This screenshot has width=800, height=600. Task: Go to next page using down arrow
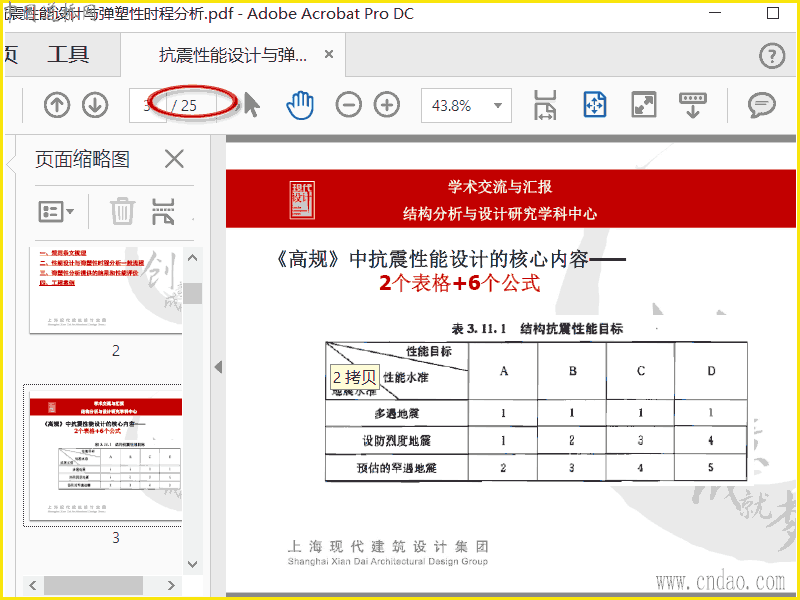(95, 106)
